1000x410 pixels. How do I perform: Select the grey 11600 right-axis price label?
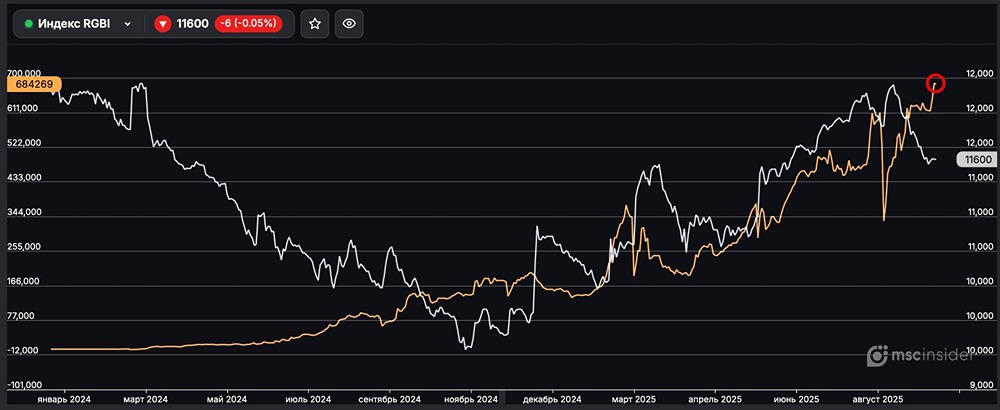tap(975, 159)
